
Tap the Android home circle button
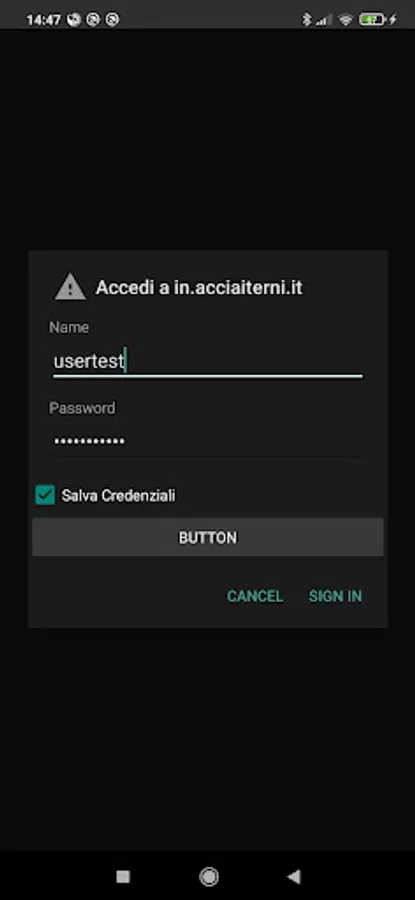coord(209,876)
